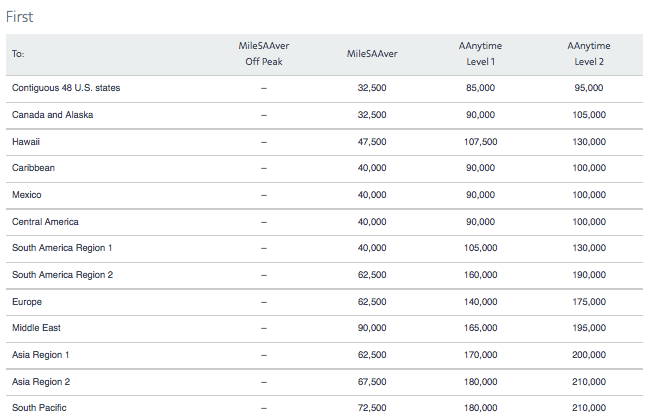Select the South Pacific destination
This screenshot has height=417, width=649.
tap(39, 407)
